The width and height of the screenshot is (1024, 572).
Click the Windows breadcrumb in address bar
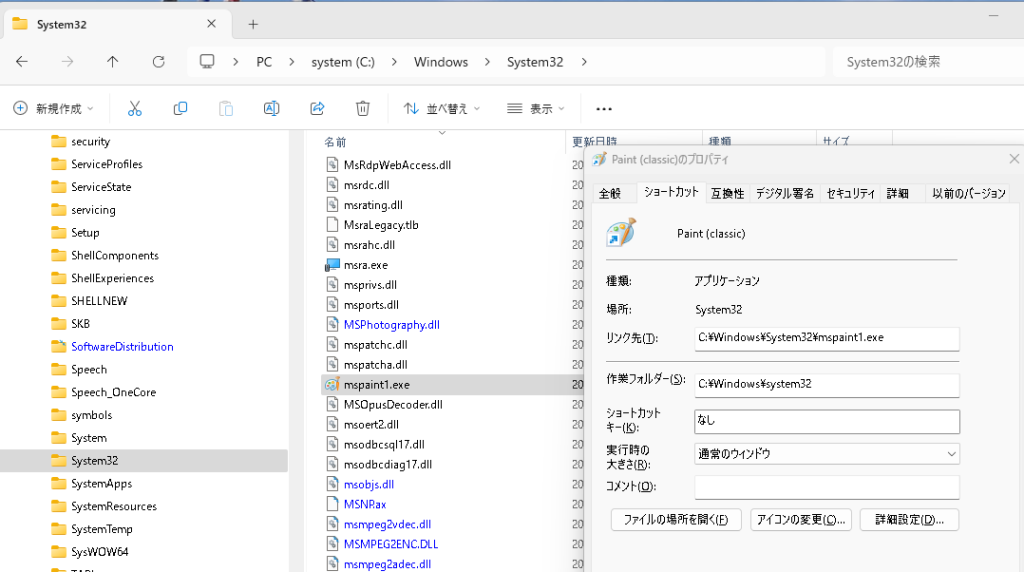point(441,61)
